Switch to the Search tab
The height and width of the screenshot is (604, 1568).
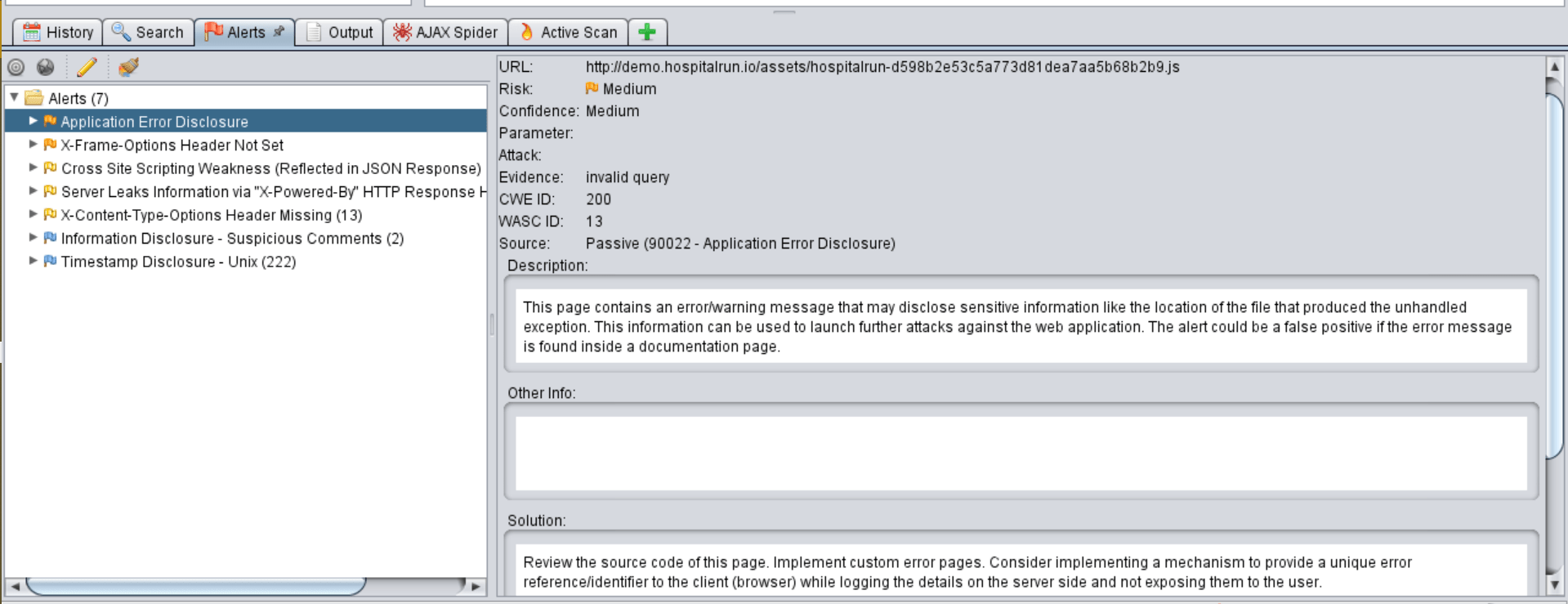tap(148, 32)
